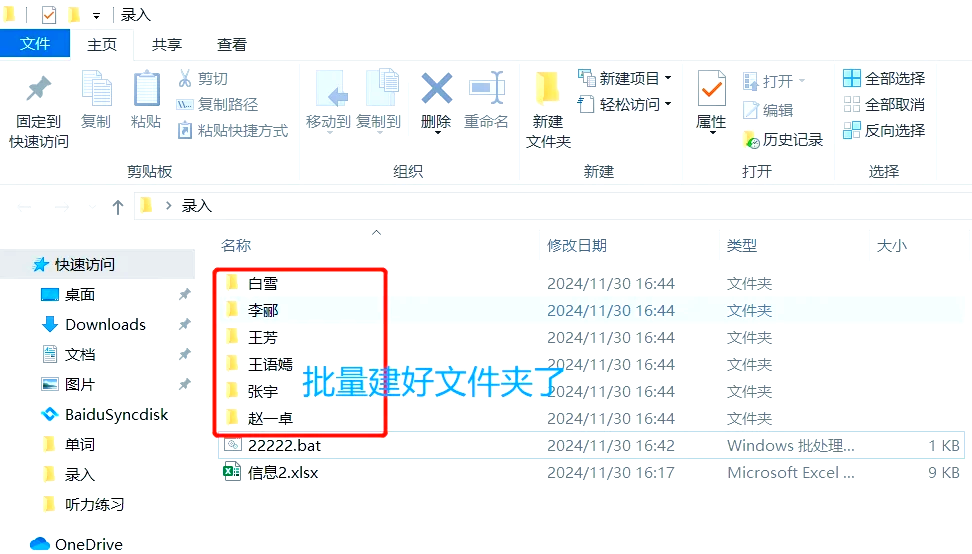Sort by 类型 type column header
972x554 pixels.
(741, 245)
